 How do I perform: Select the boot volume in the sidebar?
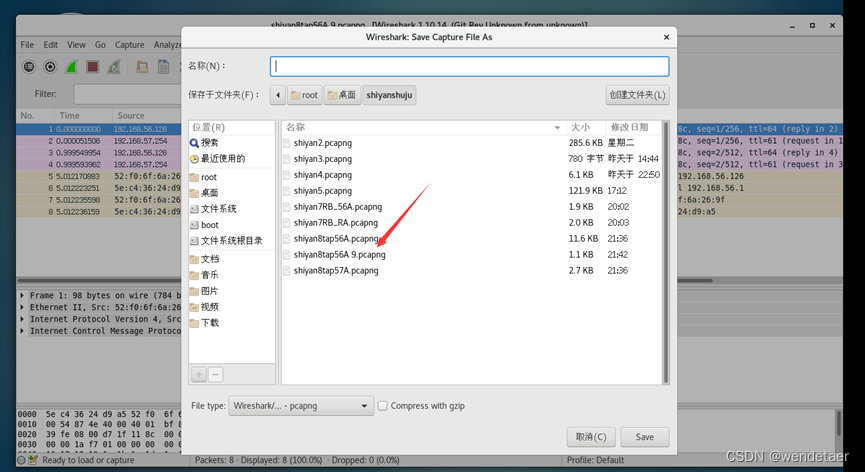204,225
